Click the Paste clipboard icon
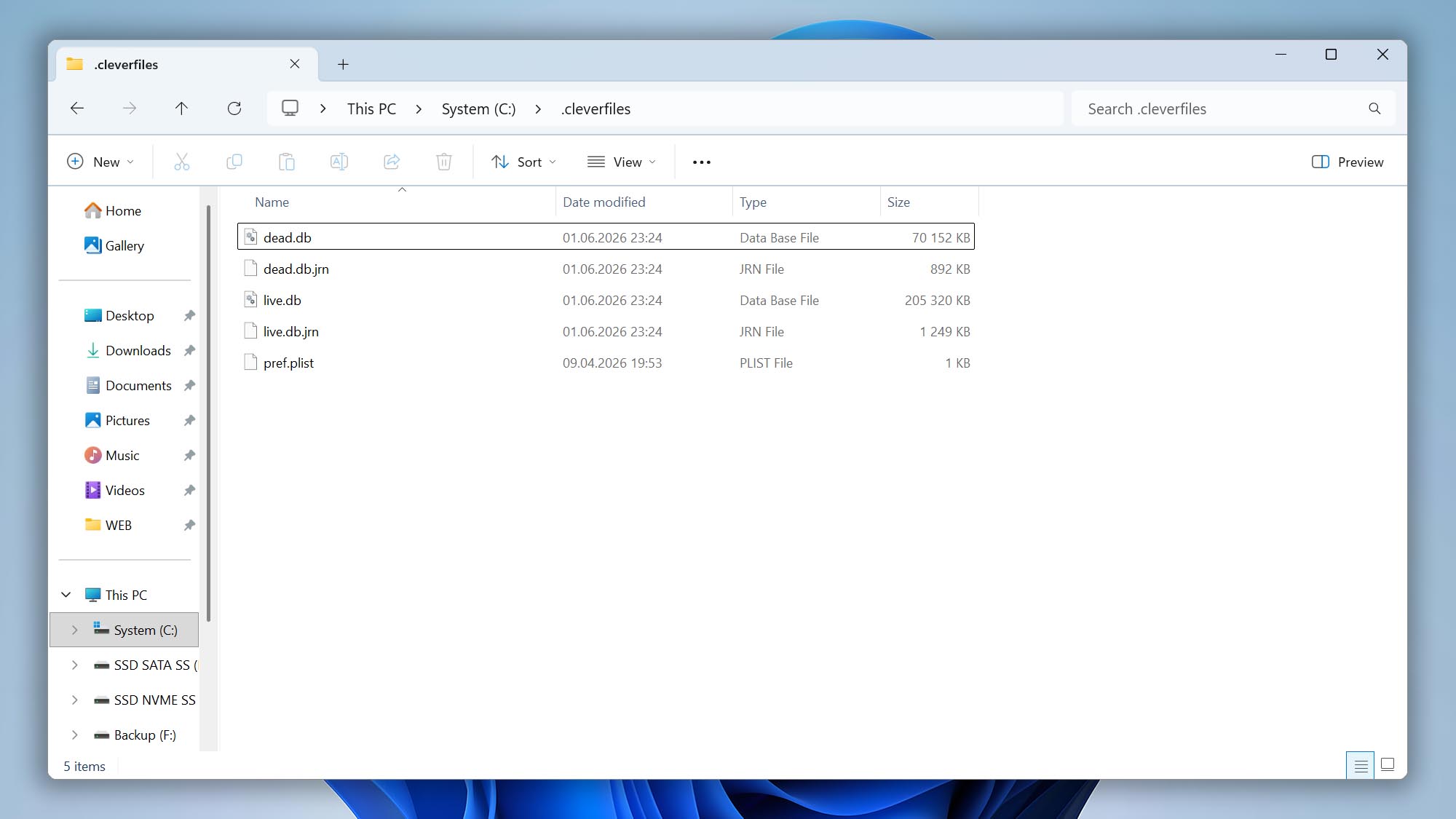 (287, 162)
